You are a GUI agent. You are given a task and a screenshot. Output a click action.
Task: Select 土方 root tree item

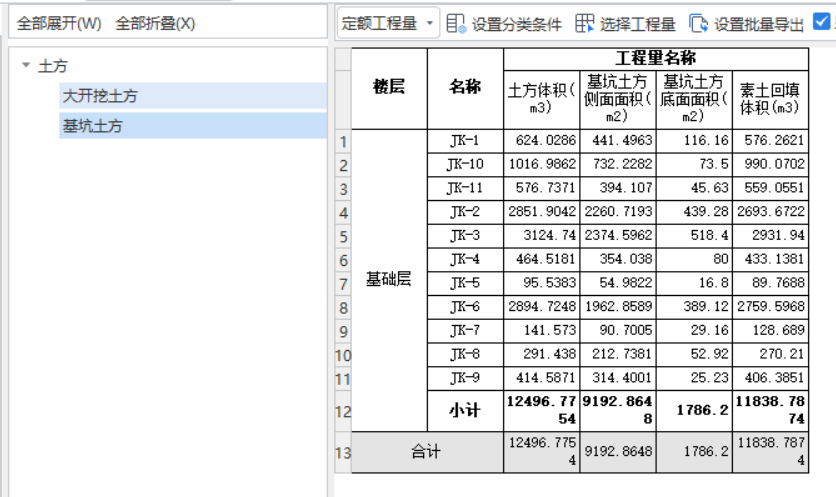pos(53,66)
